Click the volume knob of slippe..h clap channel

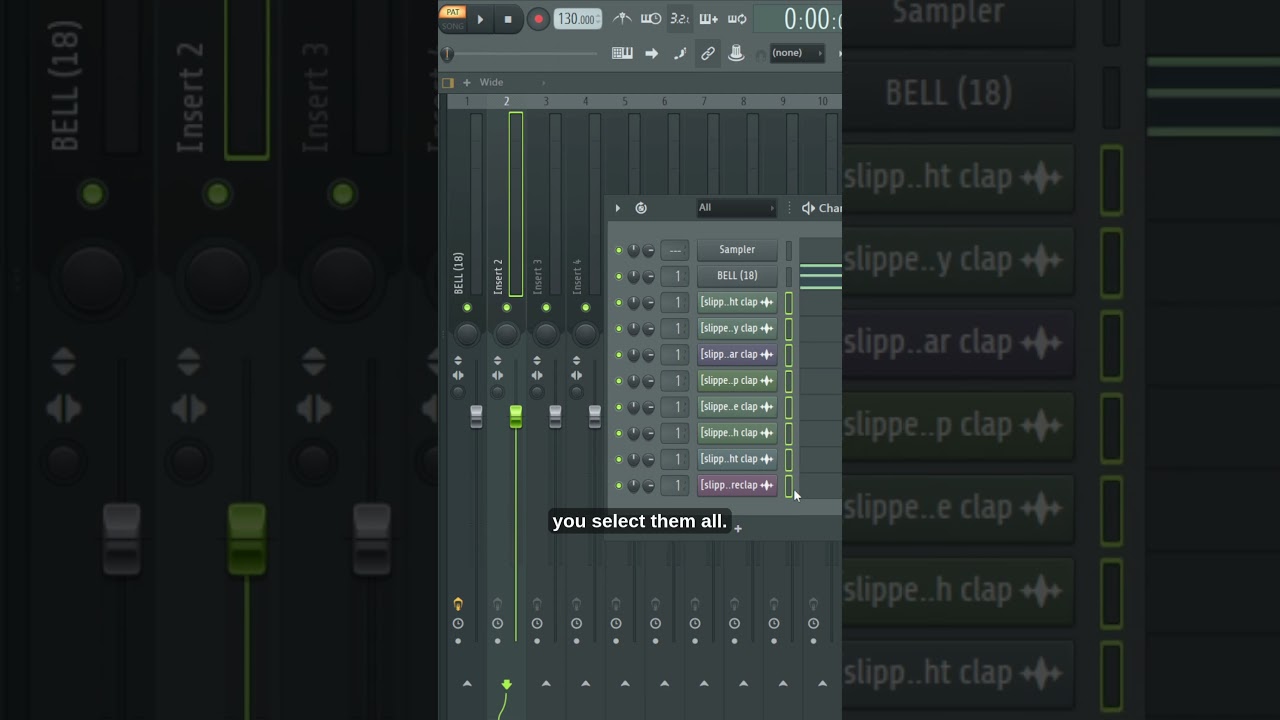[648, 433]
